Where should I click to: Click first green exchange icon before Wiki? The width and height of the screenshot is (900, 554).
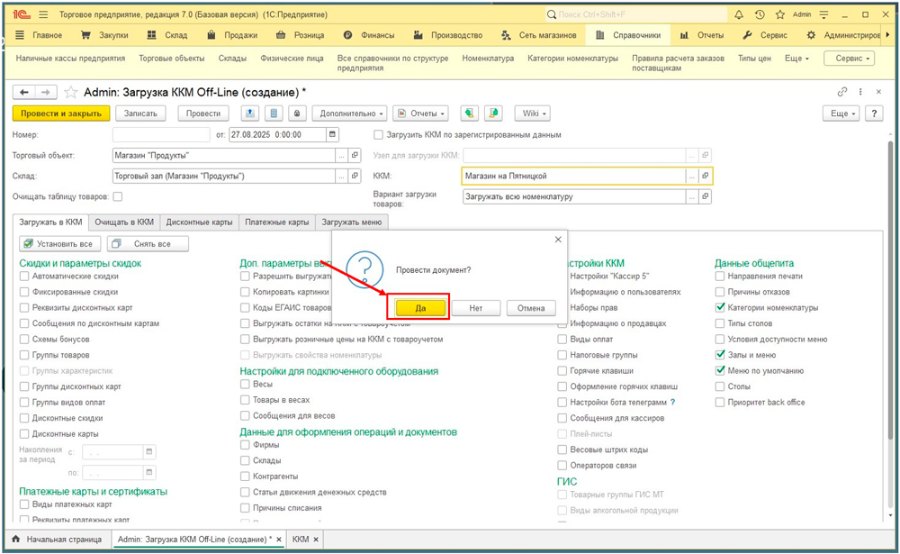coord(470,114)
